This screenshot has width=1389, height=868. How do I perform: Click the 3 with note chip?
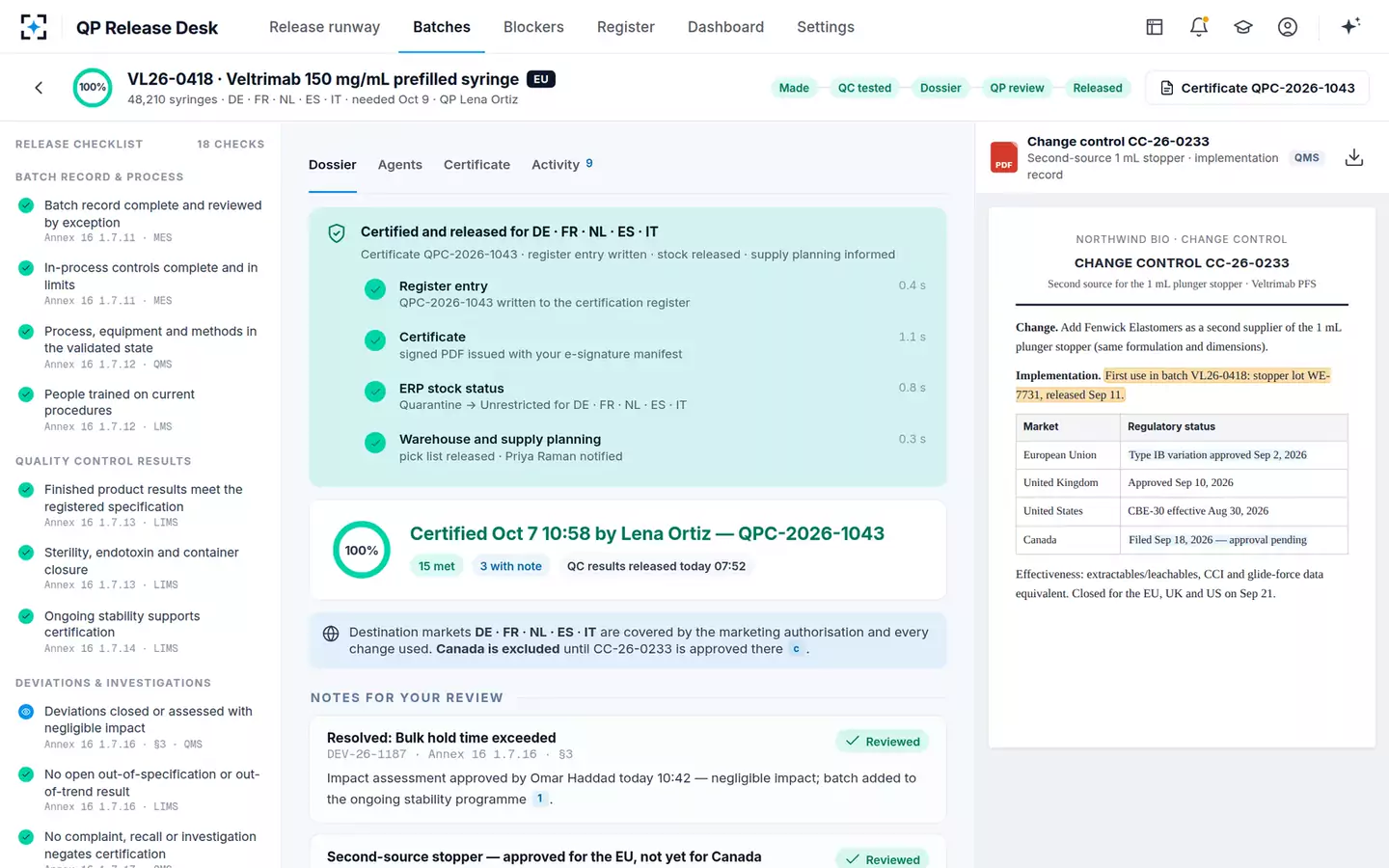click(x=510, y=566)
